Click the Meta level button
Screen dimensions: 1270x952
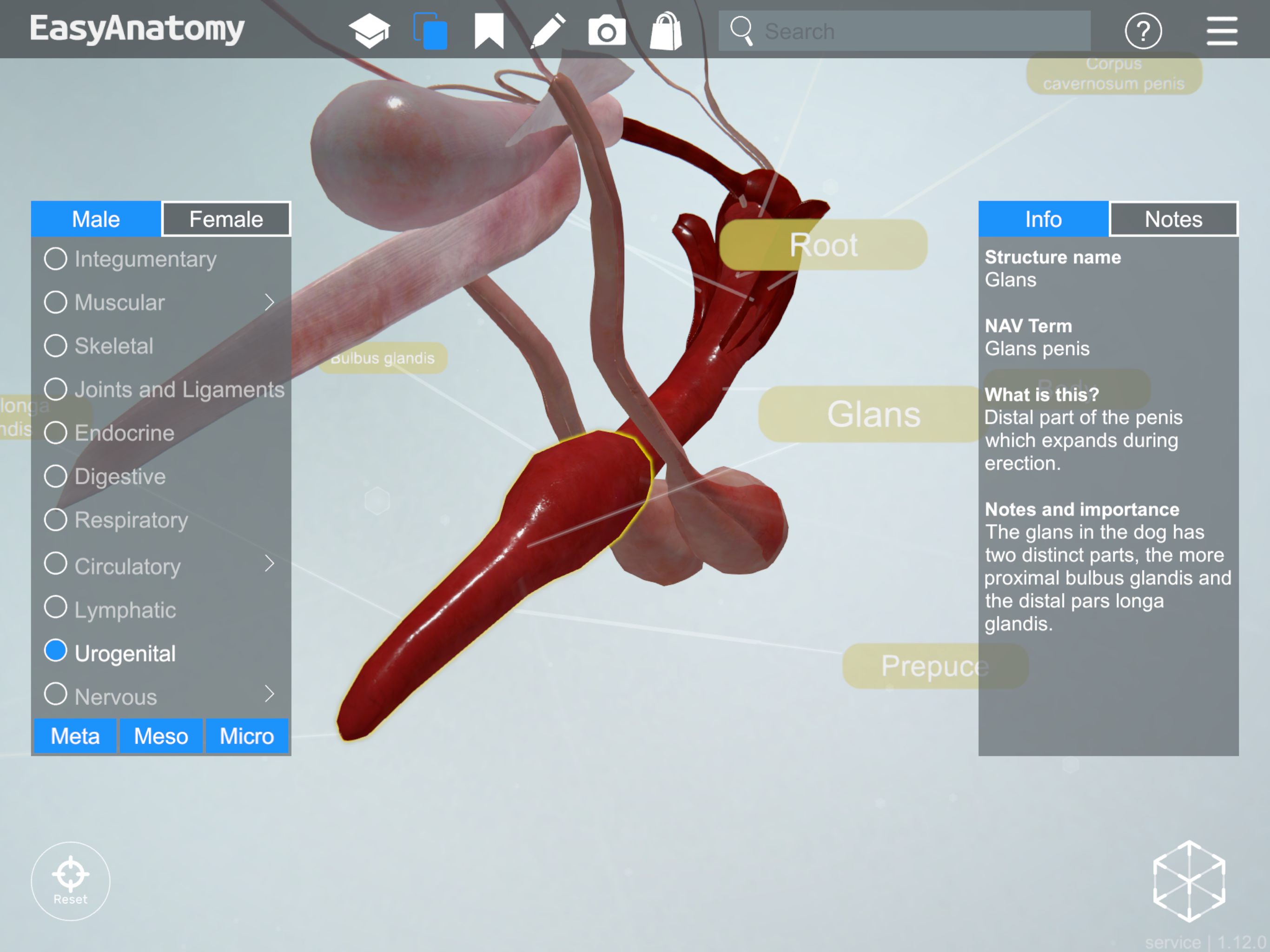coord(75,735)
